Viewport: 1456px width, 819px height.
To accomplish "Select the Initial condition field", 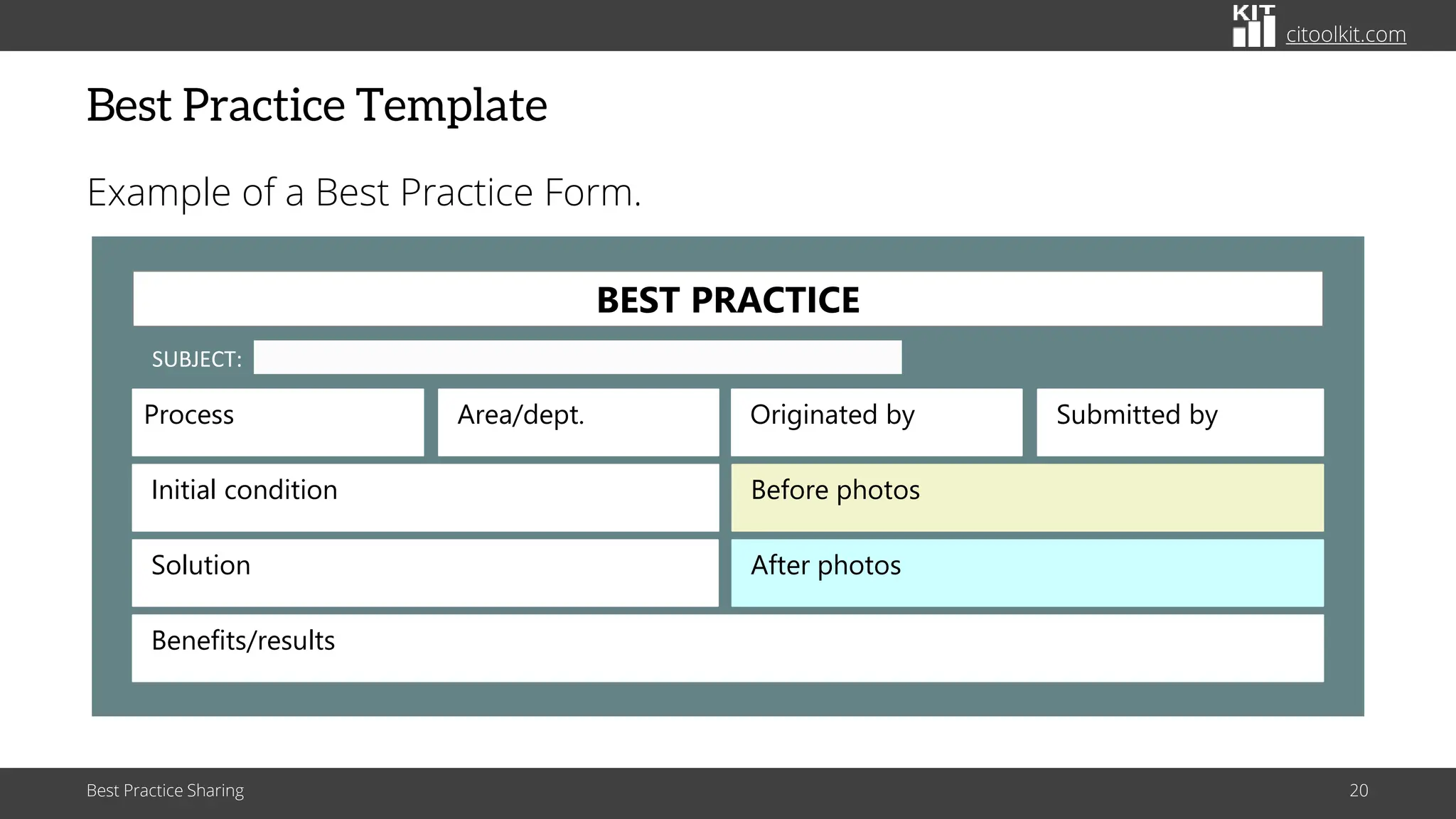I will pos(425,498).
